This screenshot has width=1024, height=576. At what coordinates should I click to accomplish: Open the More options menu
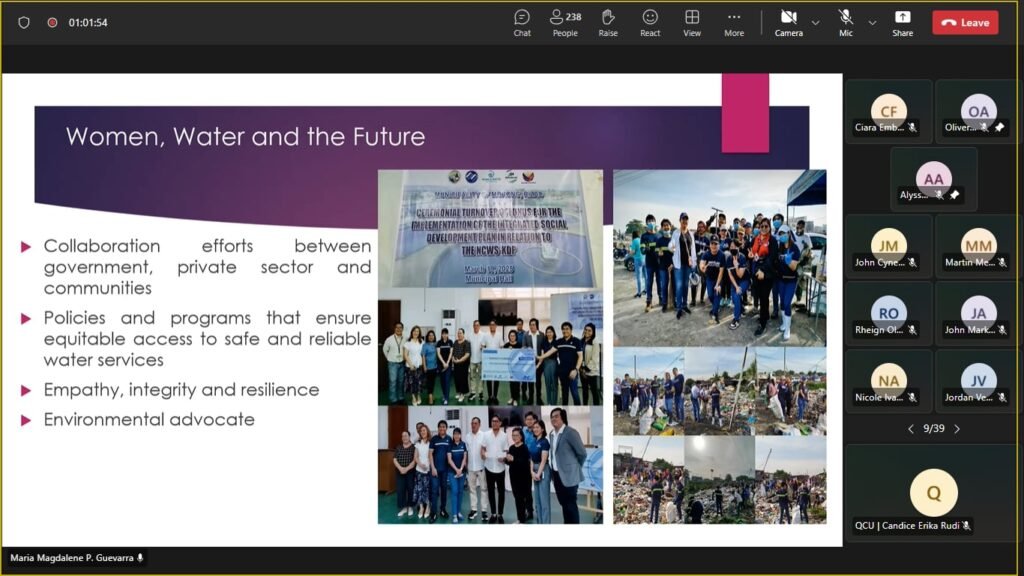[734, 22]
